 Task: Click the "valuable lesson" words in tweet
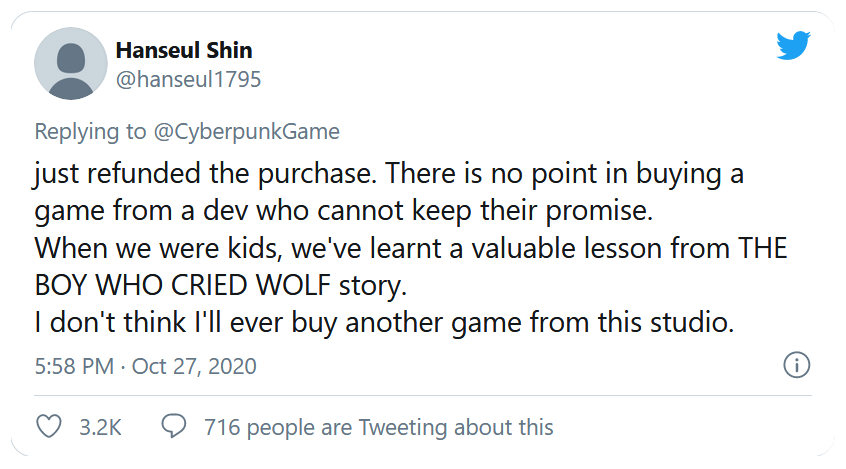[x=530, y=249]
